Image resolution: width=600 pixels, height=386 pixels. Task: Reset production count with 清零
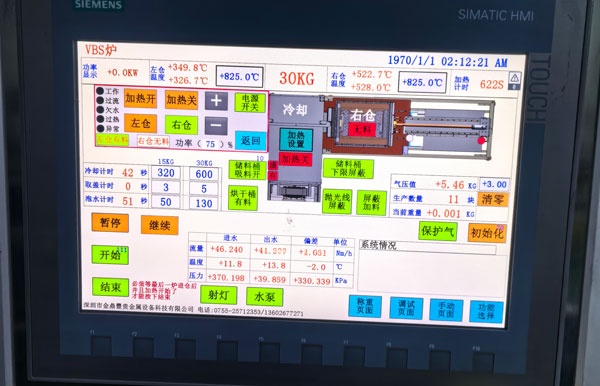point(492,199)
